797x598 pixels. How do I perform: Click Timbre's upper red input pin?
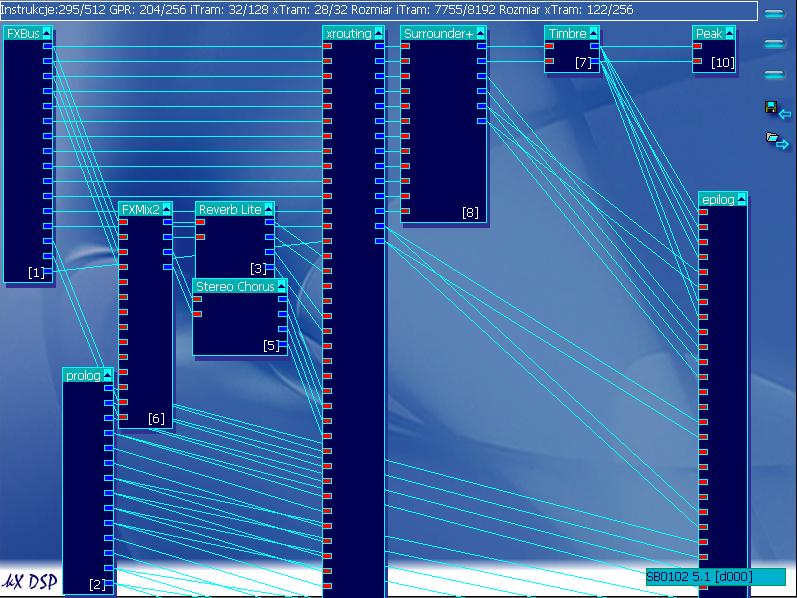tap(549, 46)
